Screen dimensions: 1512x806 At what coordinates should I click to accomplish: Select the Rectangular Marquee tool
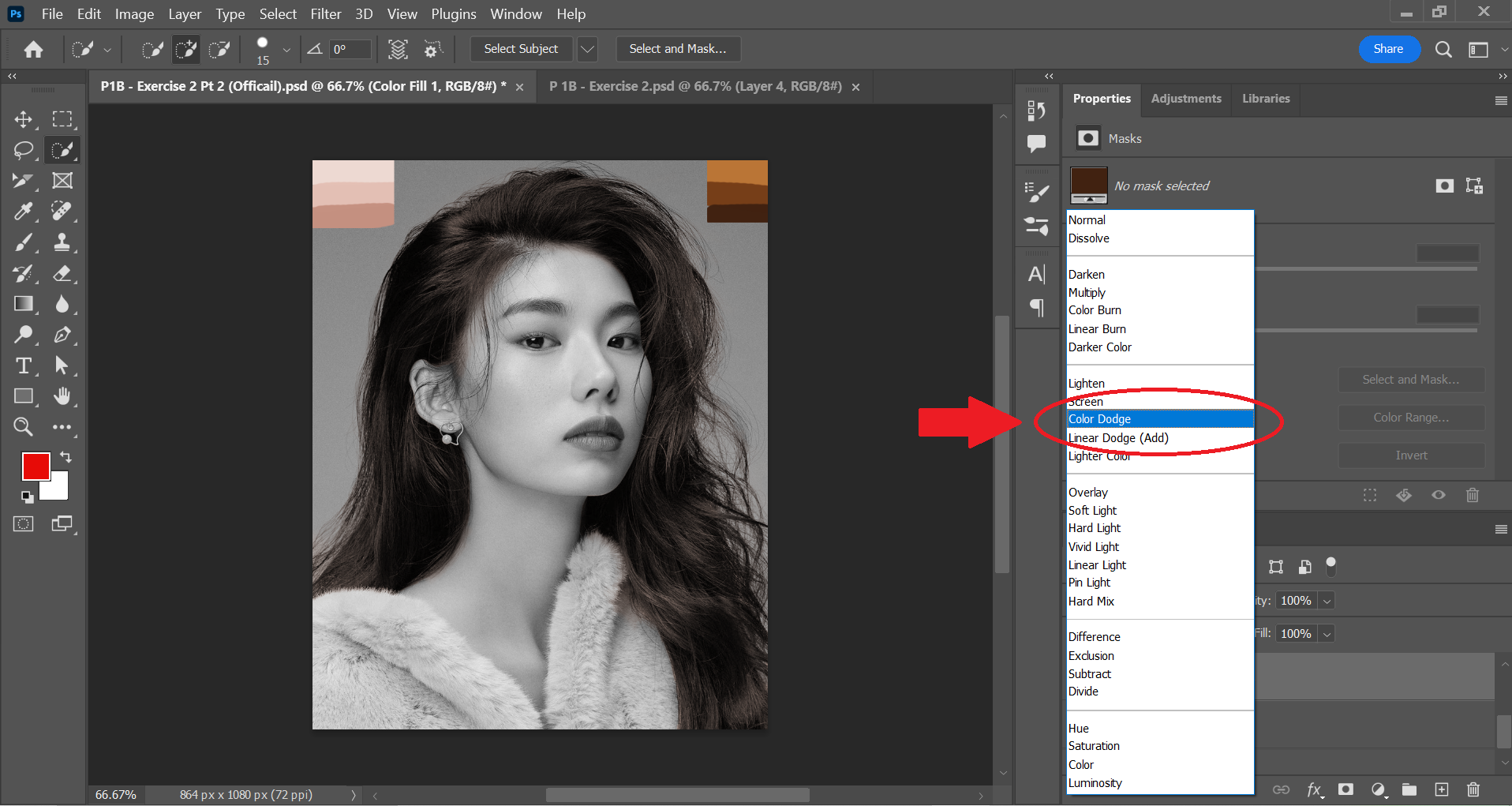(x=62, y=119)
